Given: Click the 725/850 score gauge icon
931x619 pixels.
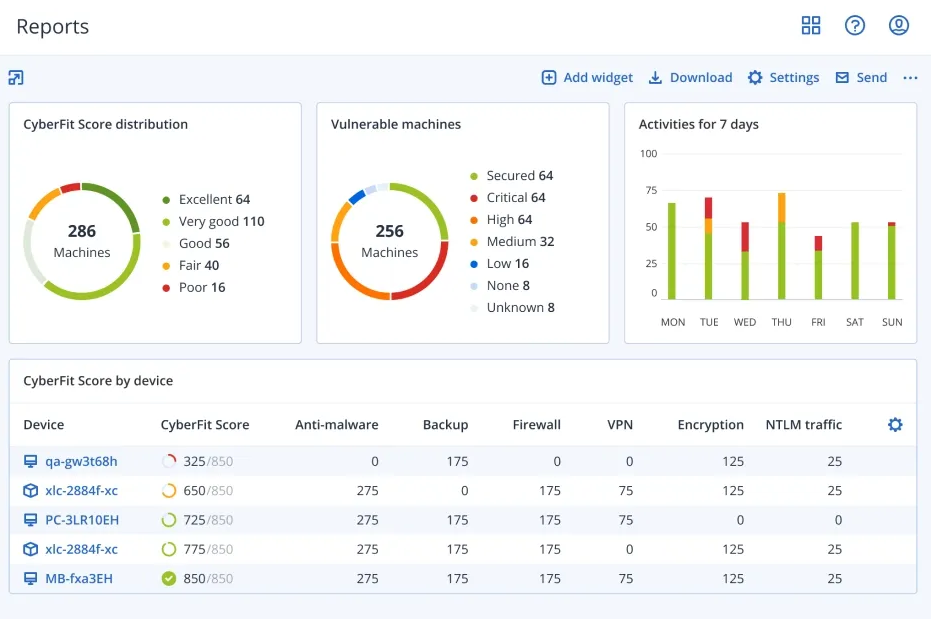Looking at the screenshot, I should click(x=169, y=520).
